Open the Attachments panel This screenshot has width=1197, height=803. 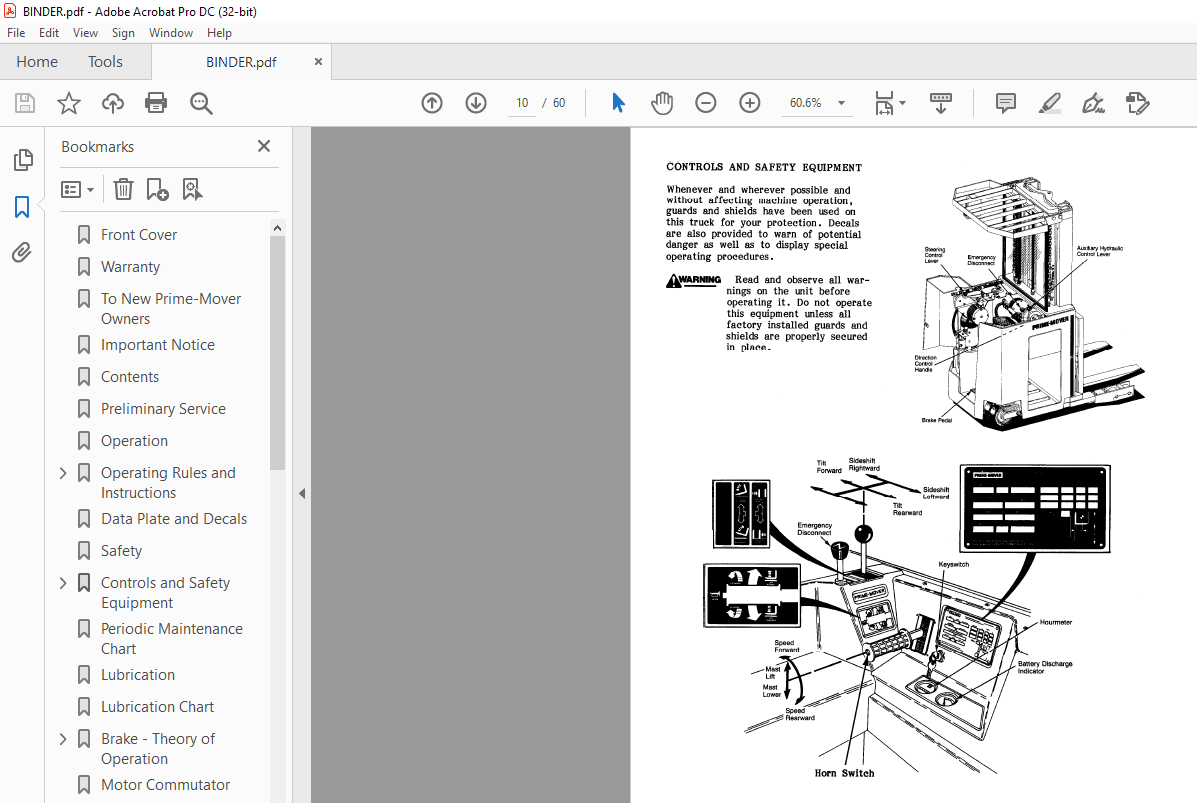click(22, 252)
